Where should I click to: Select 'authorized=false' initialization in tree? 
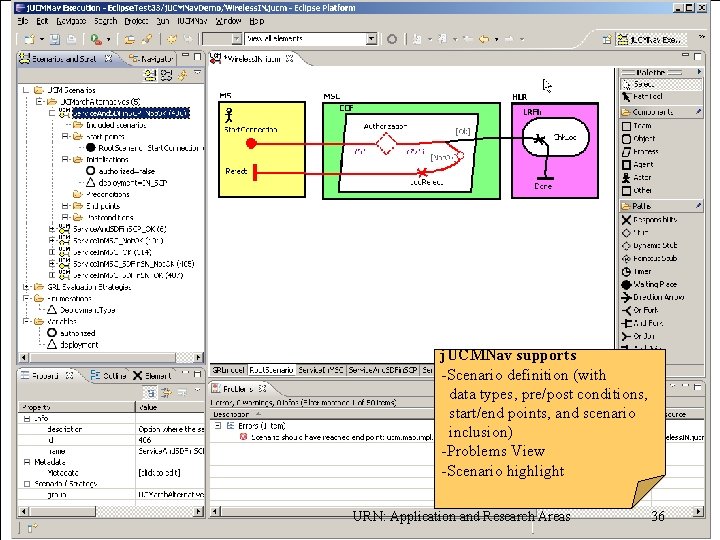click(x=121, y=171)
